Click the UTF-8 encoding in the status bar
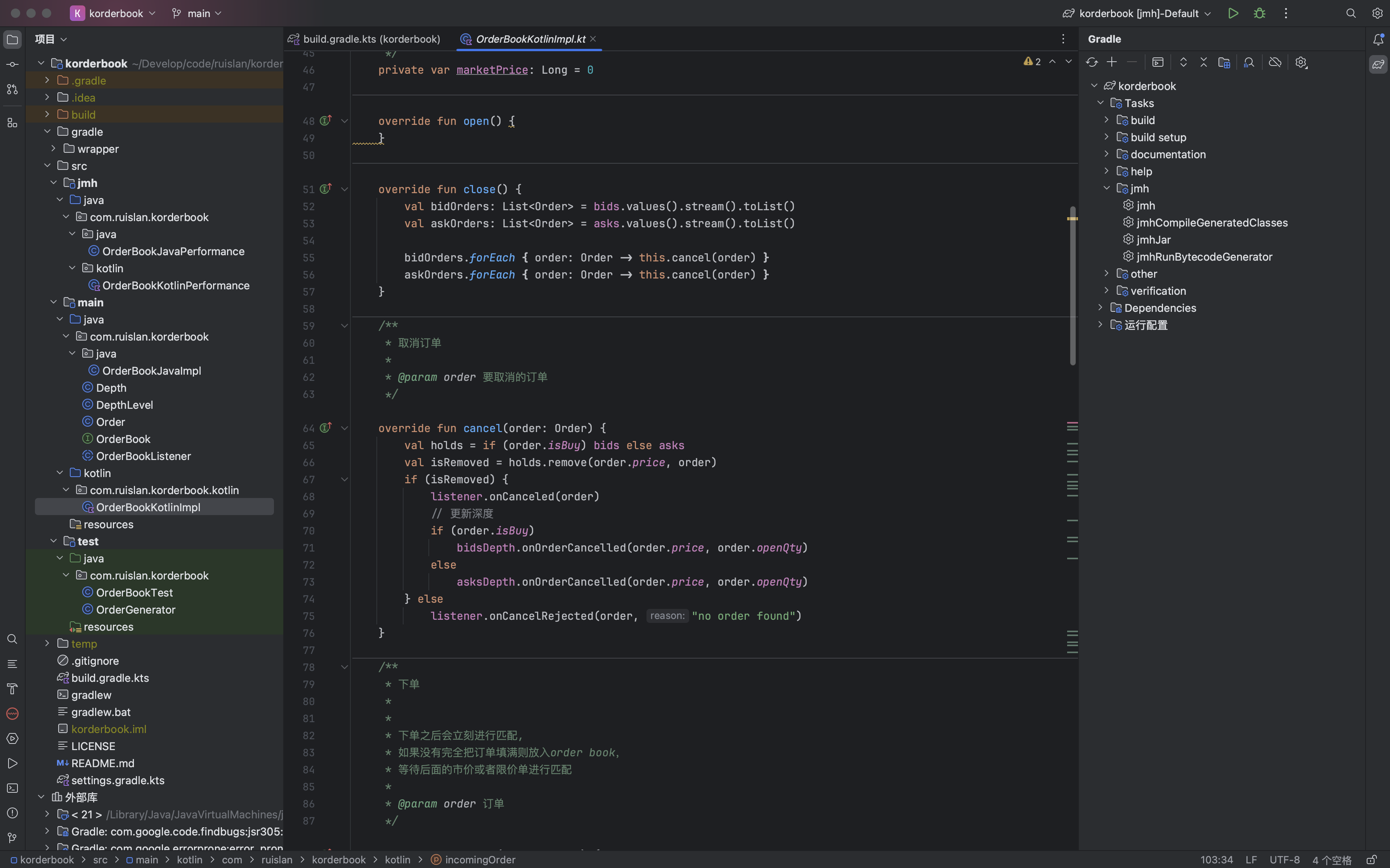The width and height of the screenshot is (1390, 868). pos(1284,859)
